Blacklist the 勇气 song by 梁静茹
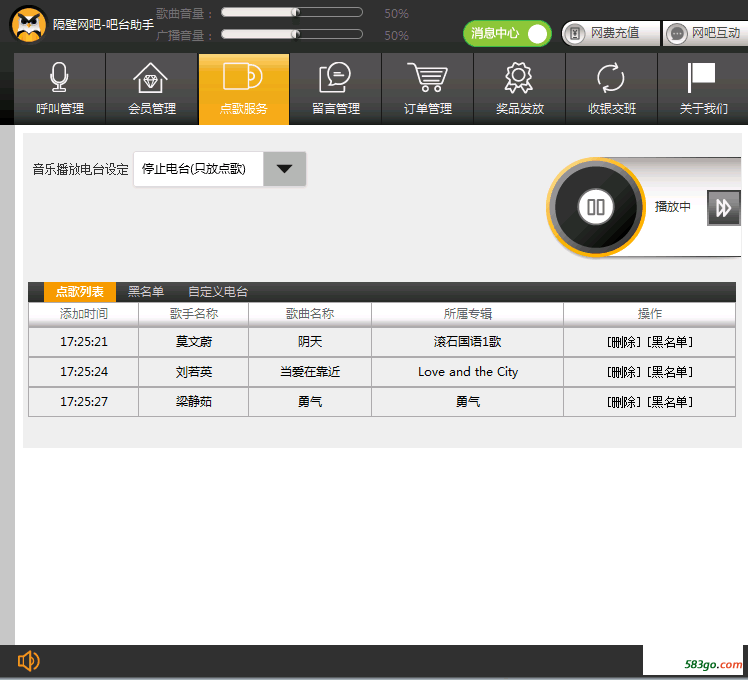 click(670, 402)
